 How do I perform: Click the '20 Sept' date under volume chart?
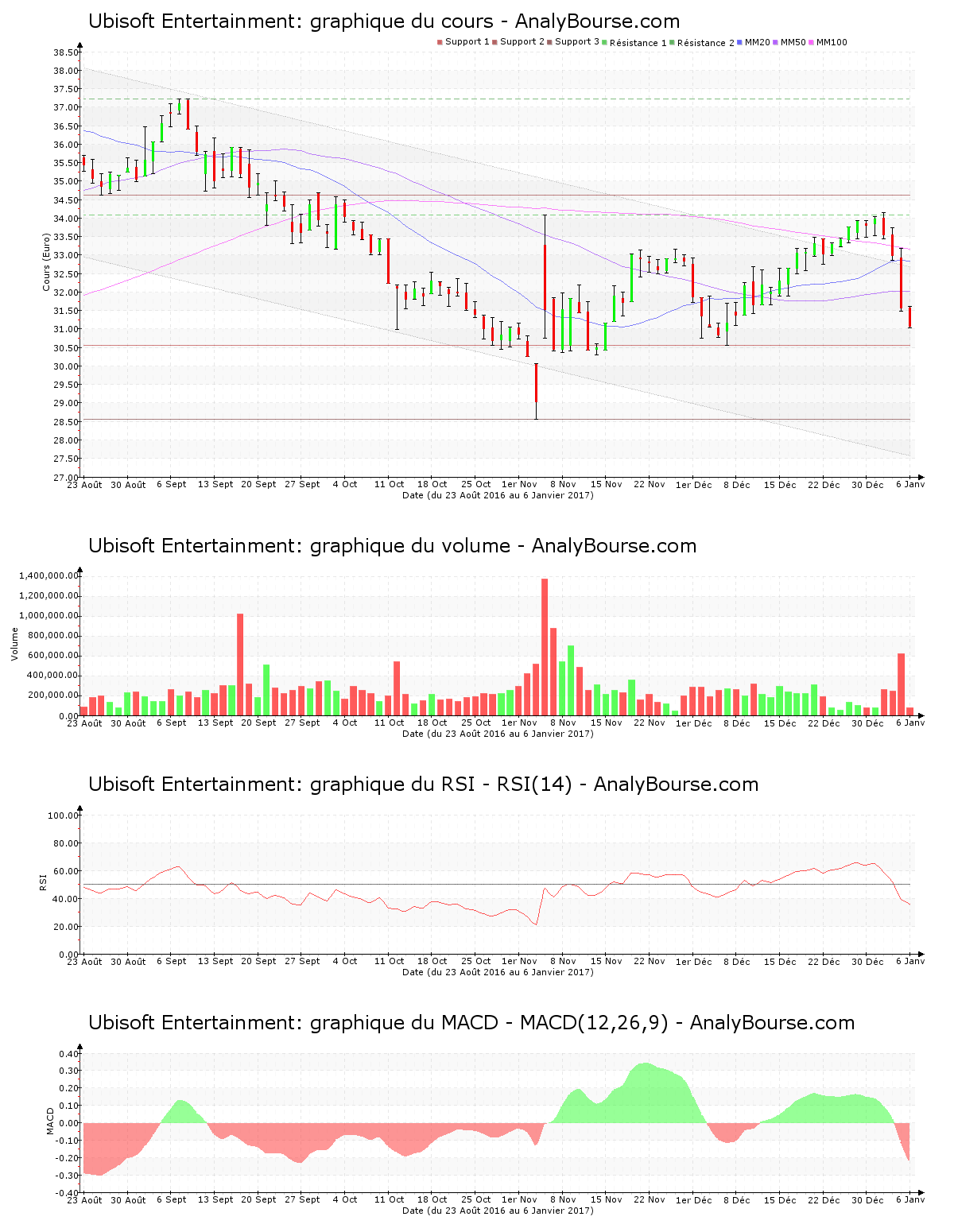(258, 723)
